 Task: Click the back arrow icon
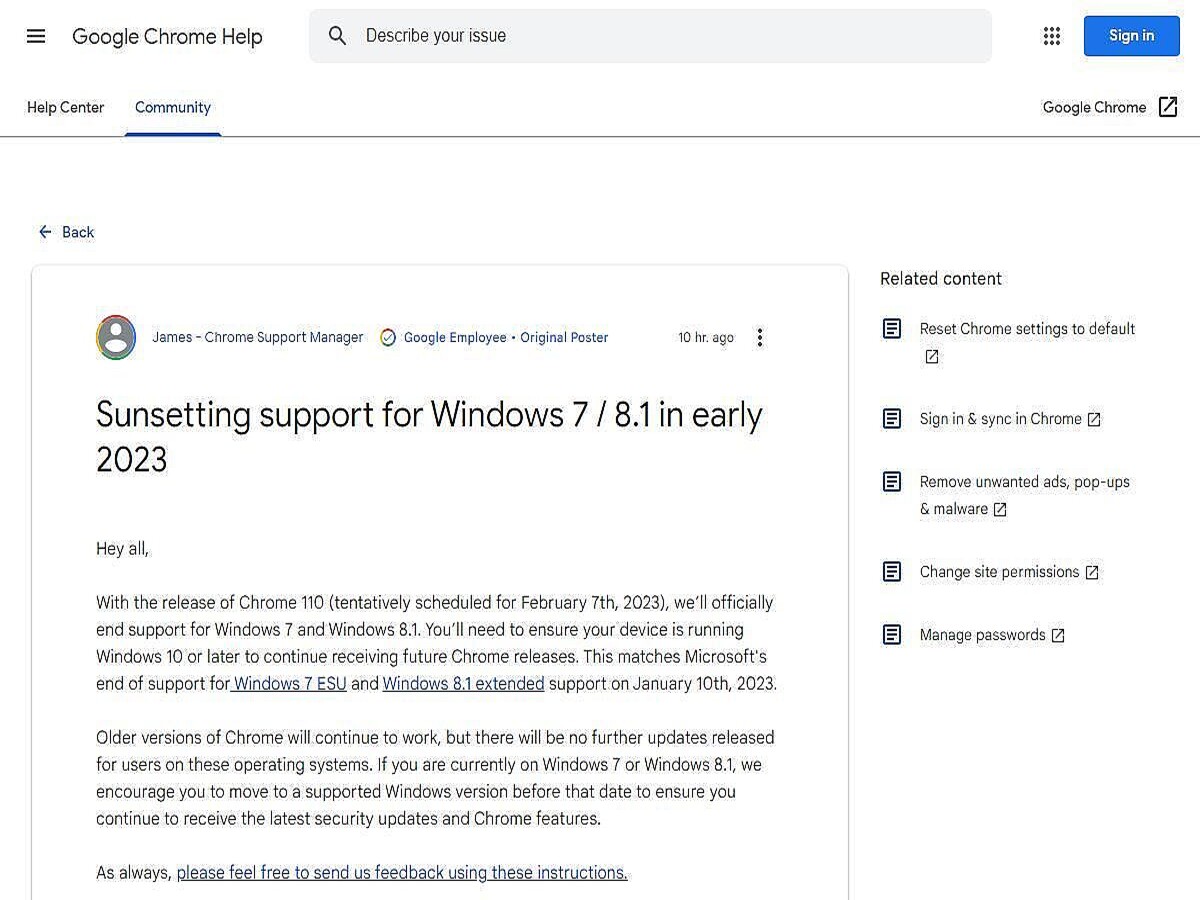click(x=45, y=232)
